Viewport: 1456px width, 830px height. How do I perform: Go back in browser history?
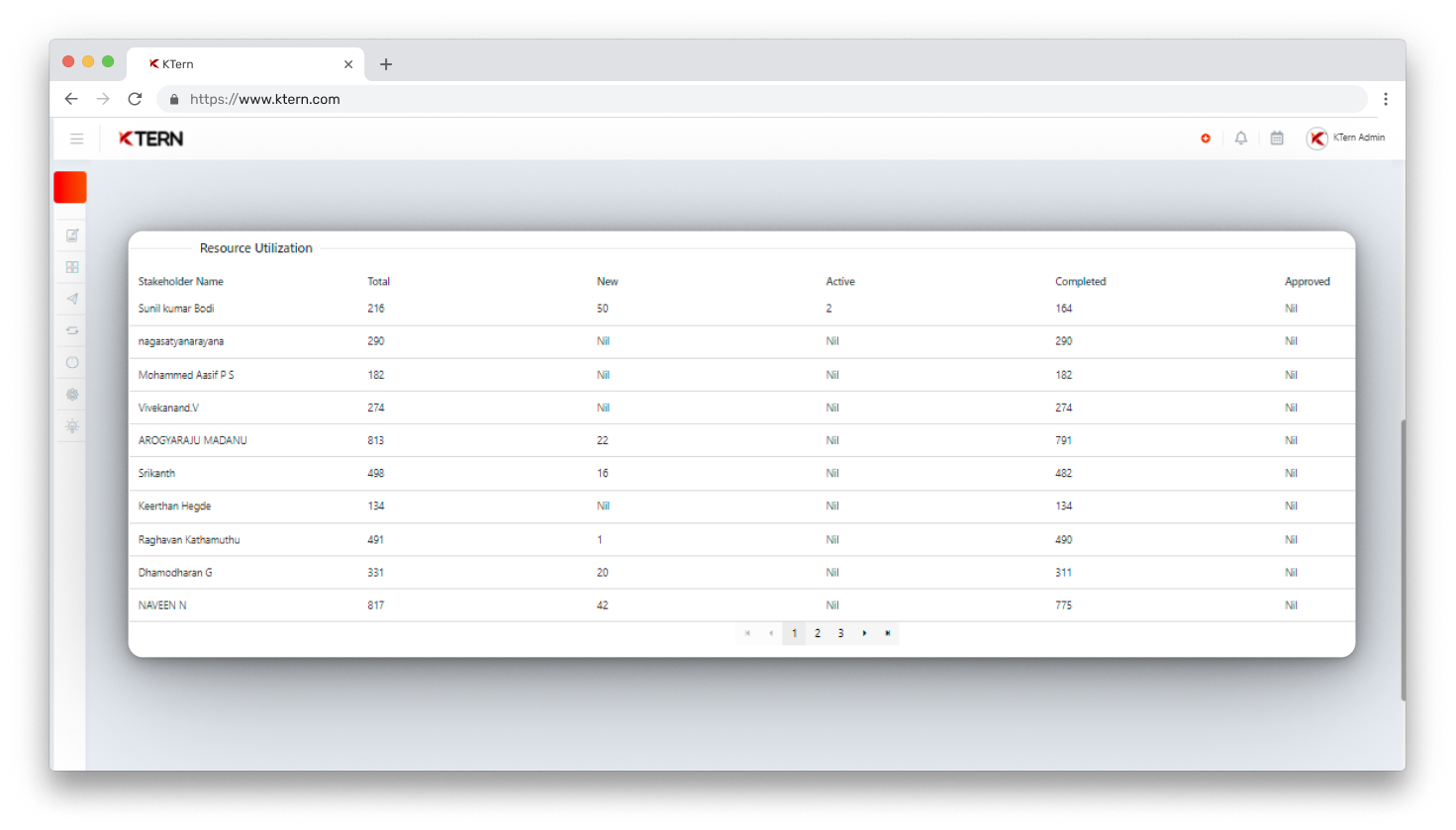click(71, 99)
